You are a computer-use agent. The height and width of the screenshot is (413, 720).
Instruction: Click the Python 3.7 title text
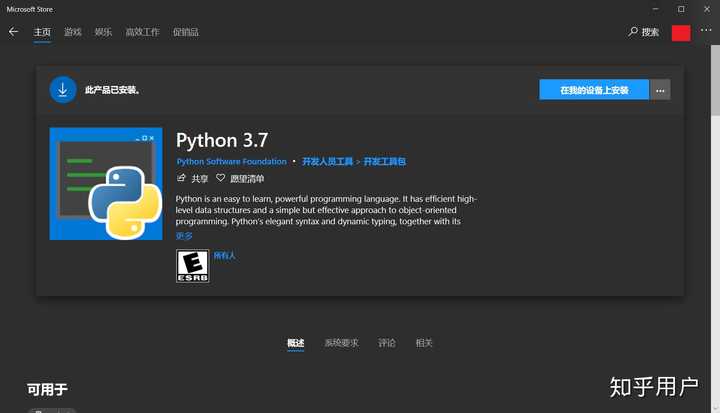tap(222, 140)
